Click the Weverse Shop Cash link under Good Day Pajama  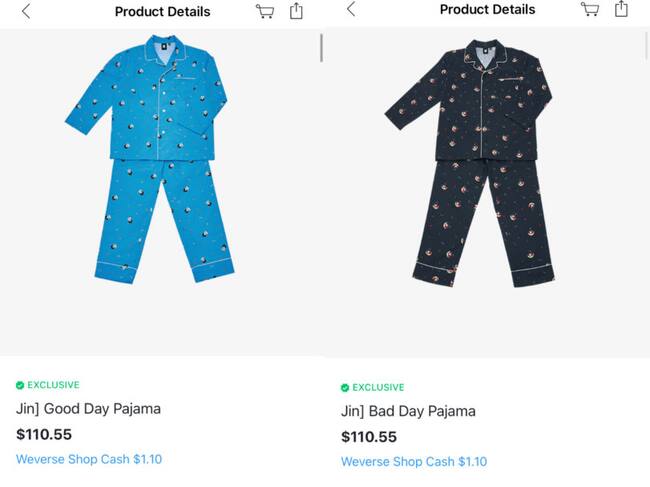(89, 459)
